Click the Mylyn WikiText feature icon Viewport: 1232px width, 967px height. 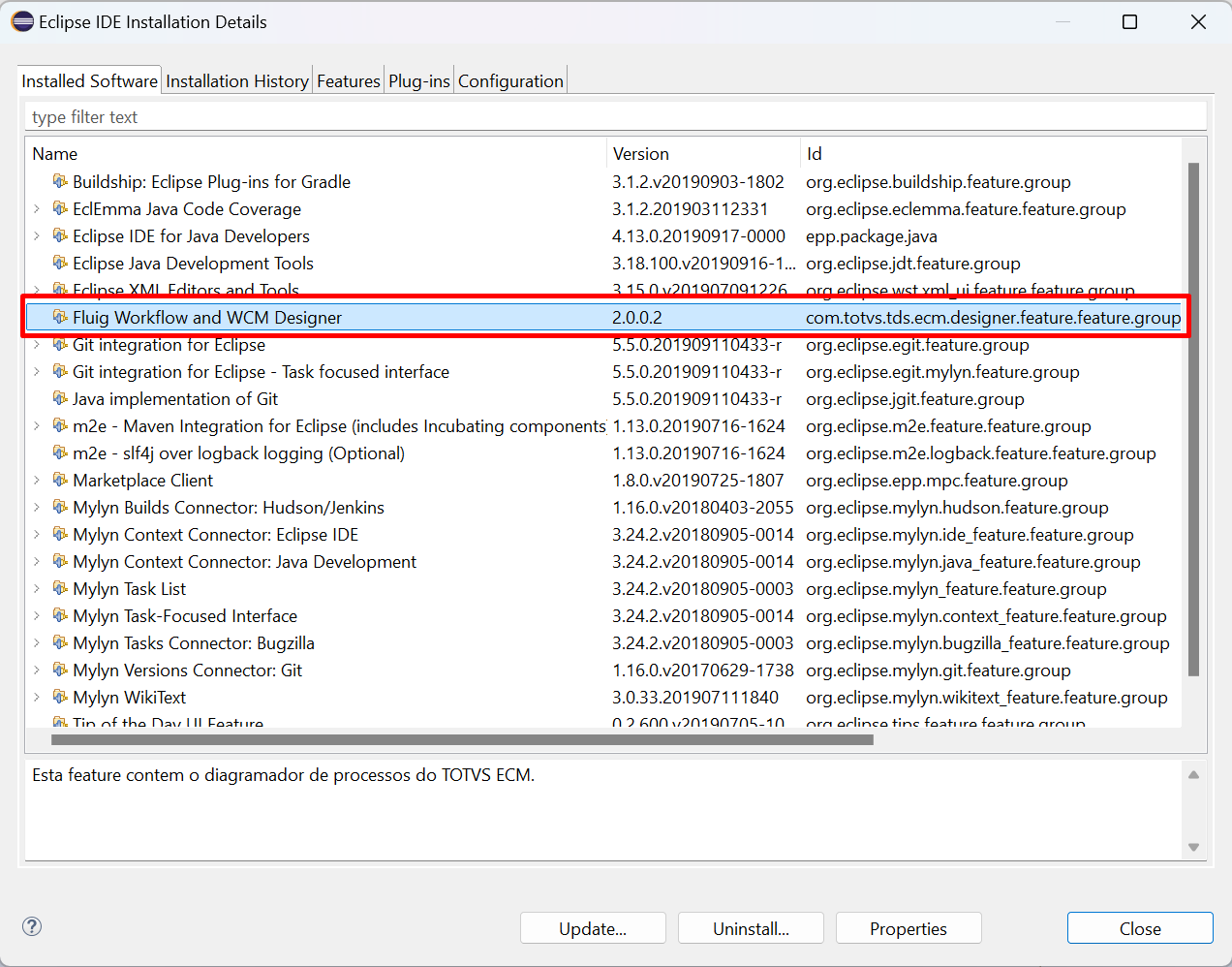tap(60, 697)
